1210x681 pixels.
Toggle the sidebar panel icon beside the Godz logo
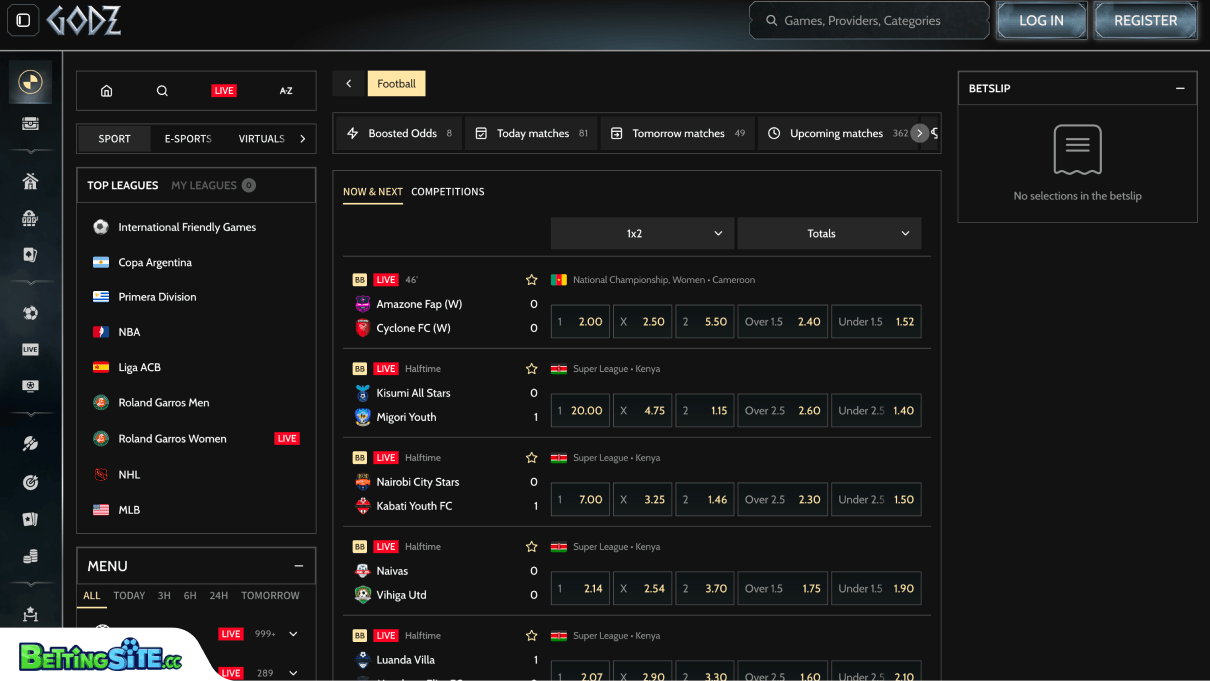[23, 20]
